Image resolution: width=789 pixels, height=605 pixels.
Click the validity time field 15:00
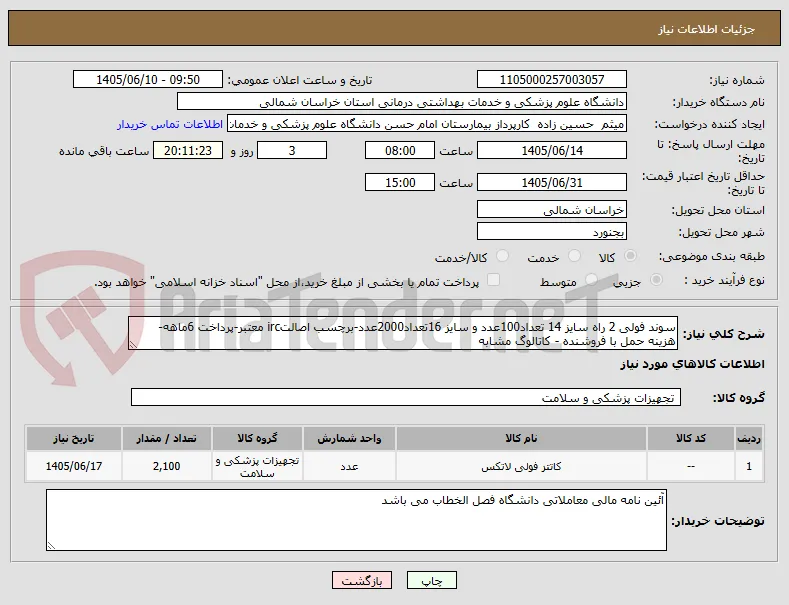pyautogui.click(x=400, y=182)
